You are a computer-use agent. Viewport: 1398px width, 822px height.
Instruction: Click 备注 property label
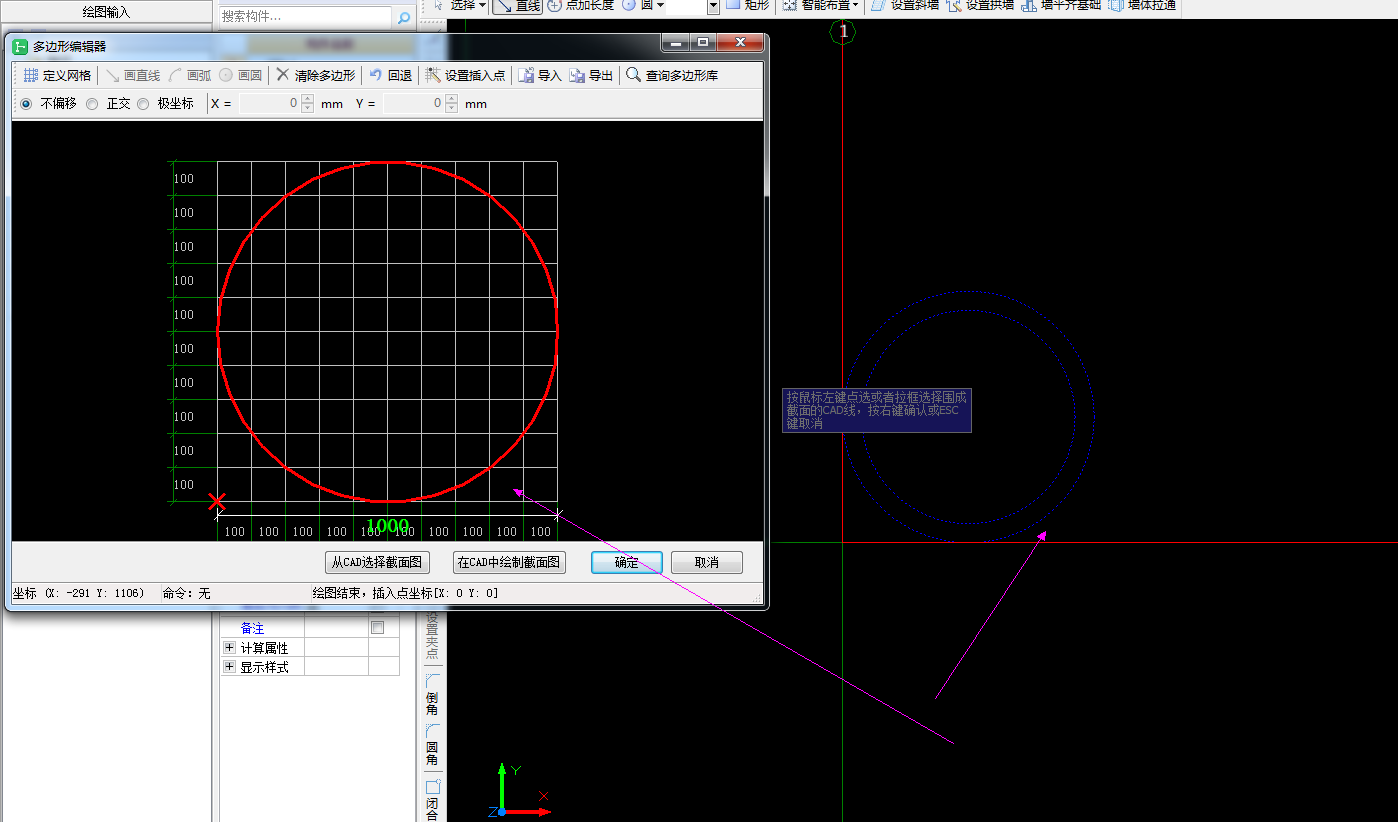tap(252, 628)
